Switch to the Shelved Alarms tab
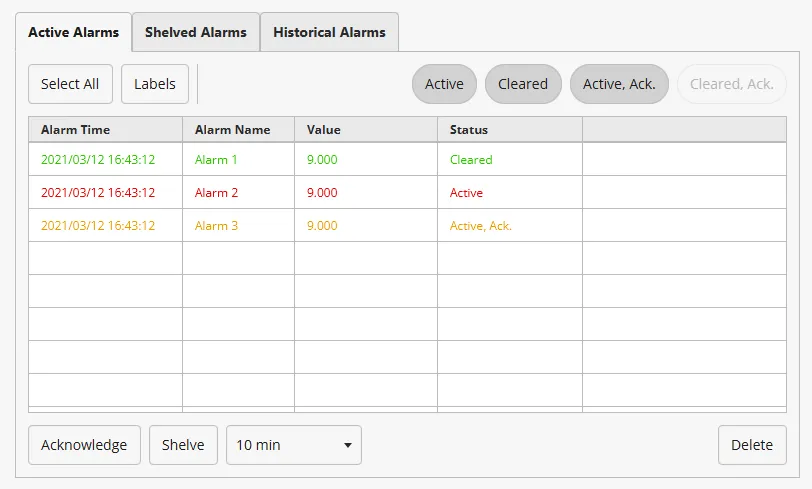The width and height of the screenshot is (812, 489). point(195,32)
